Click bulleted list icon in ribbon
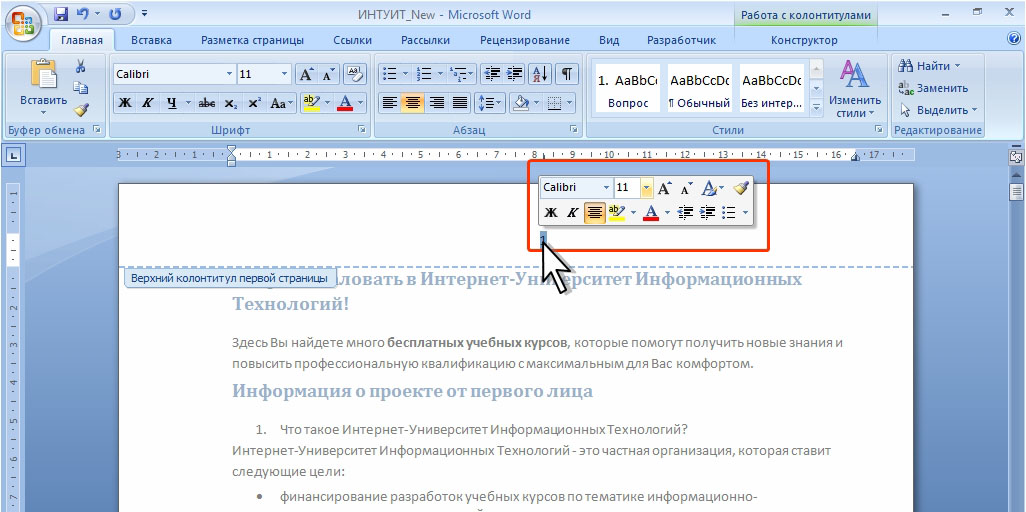This screenshot has width=1026, height=512. click(390, 73)
